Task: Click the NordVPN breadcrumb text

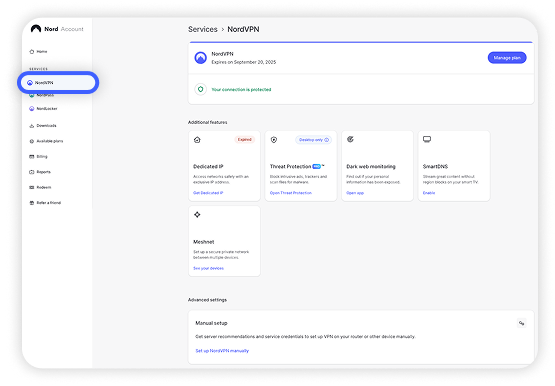Action: pos(243,29)
